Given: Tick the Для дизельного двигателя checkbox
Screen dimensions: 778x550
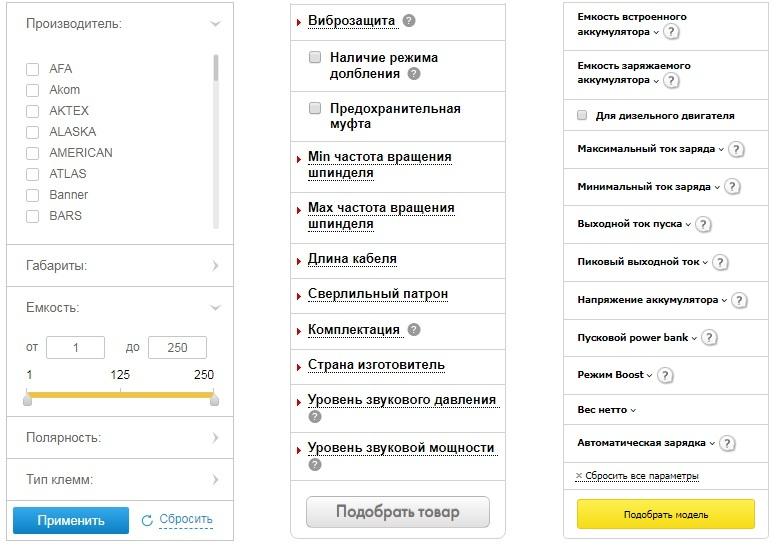Looking at the screenshot, I should pyautogui.click(x=582, y=116).
